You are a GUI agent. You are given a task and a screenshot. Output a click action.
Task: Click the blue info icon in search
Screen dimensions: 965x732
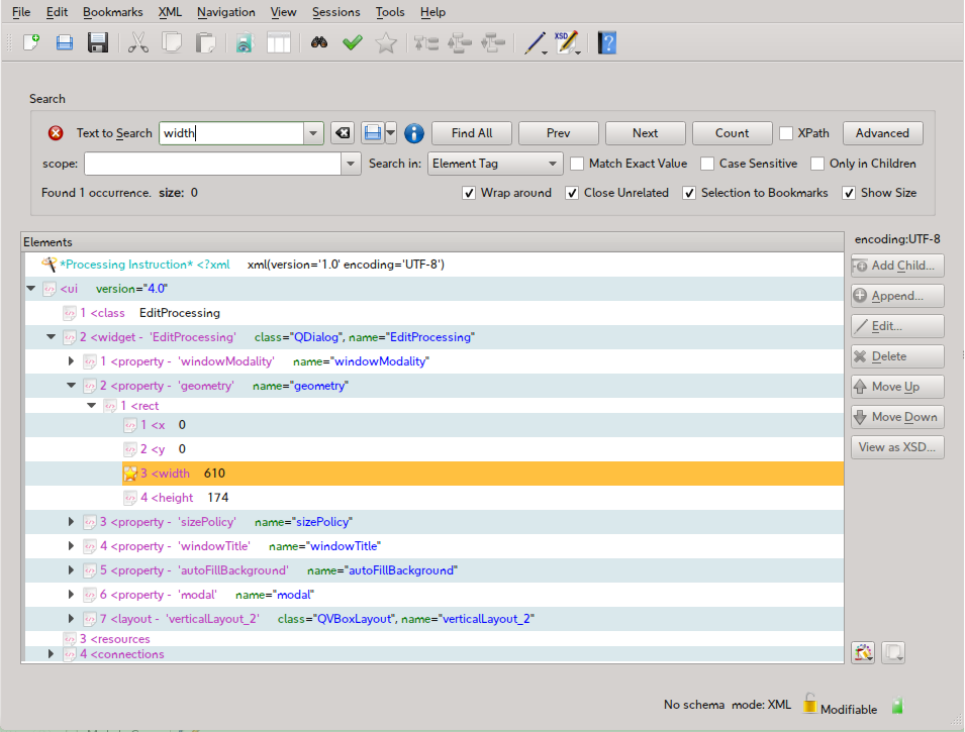coord(414,134)
